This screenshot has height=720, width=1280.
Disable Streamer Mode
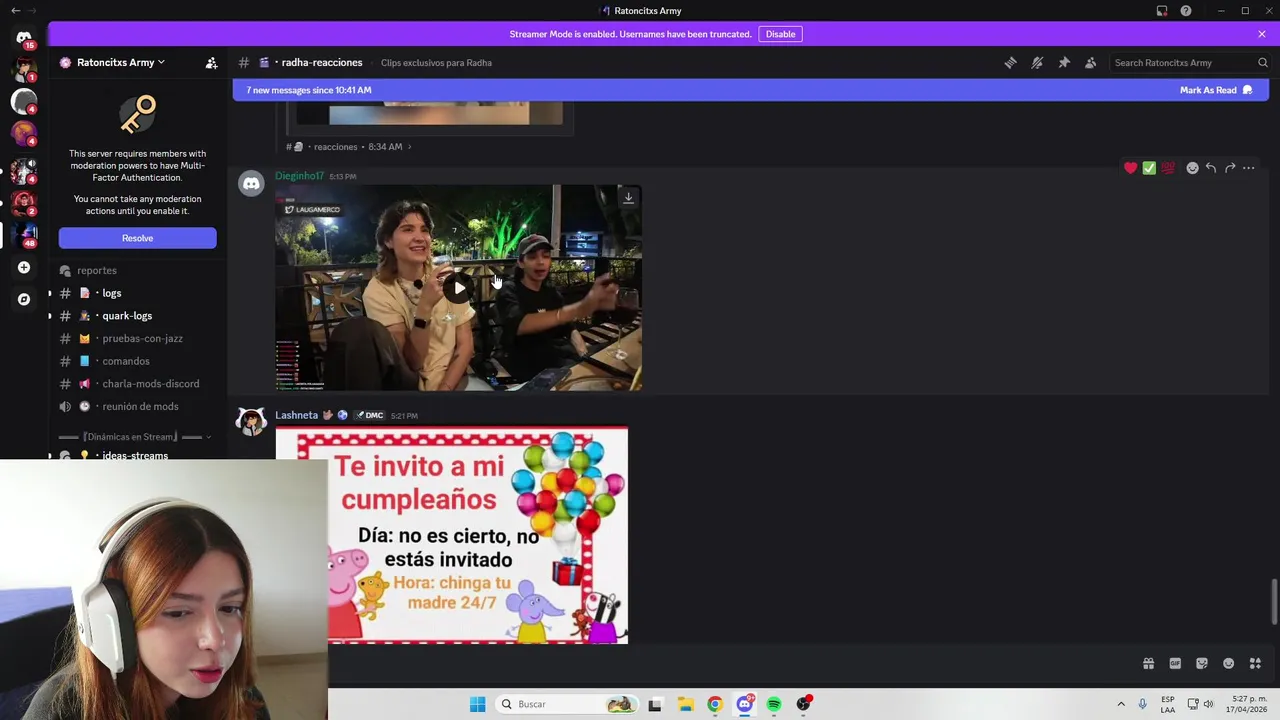(780, 34)
